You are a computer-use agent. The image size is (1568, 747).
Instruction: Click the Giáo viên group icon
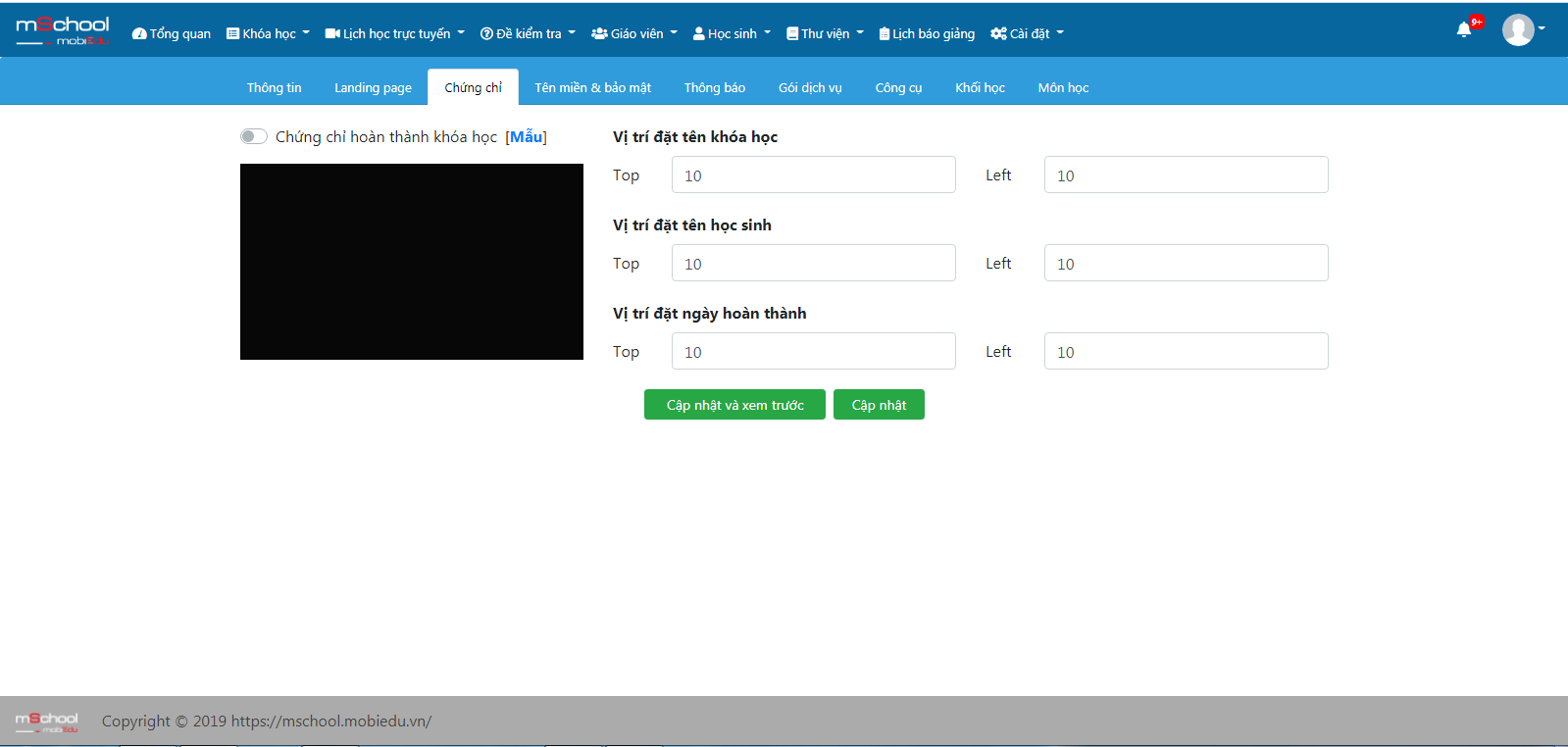pyautogui.click(x=599, y=33)
